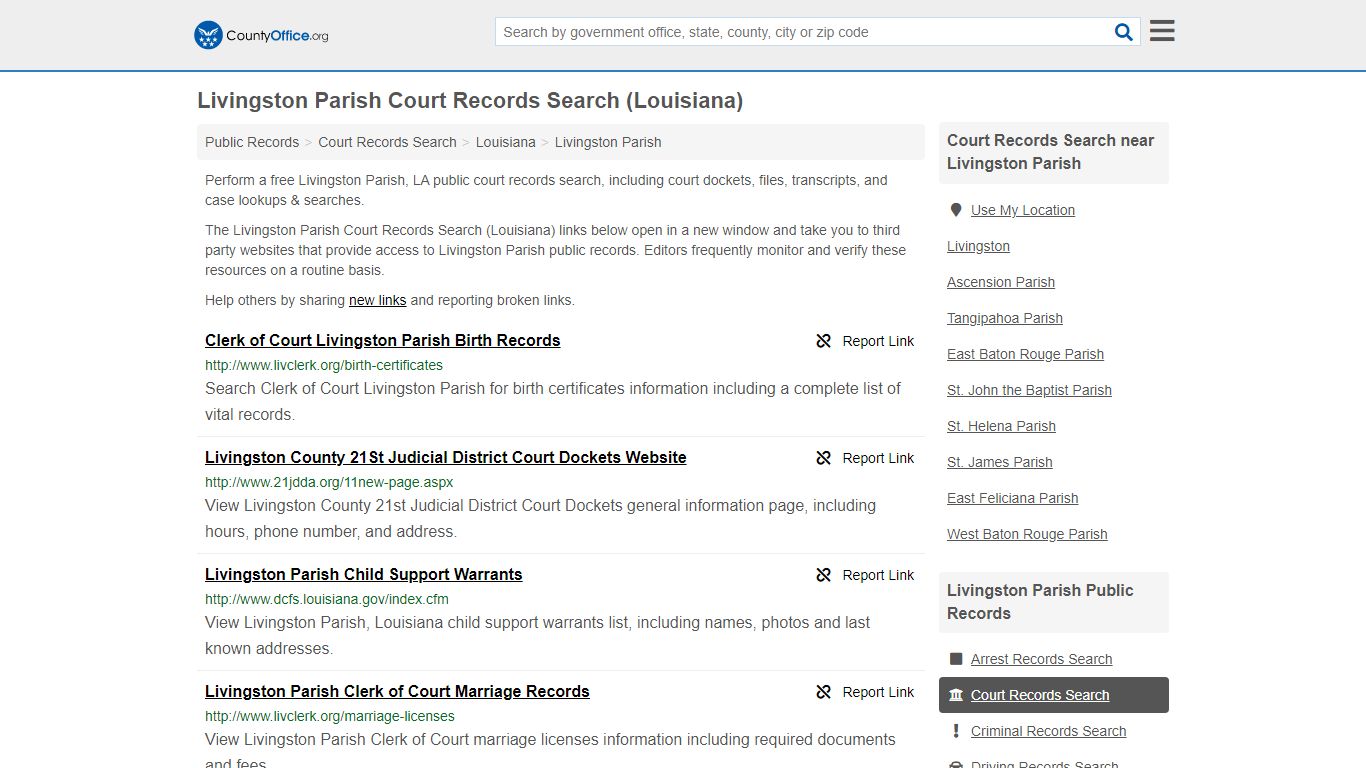Click broken-link icon for Marriage Records result
This screenshot has height=768, width=1366.
coord(824,692)
